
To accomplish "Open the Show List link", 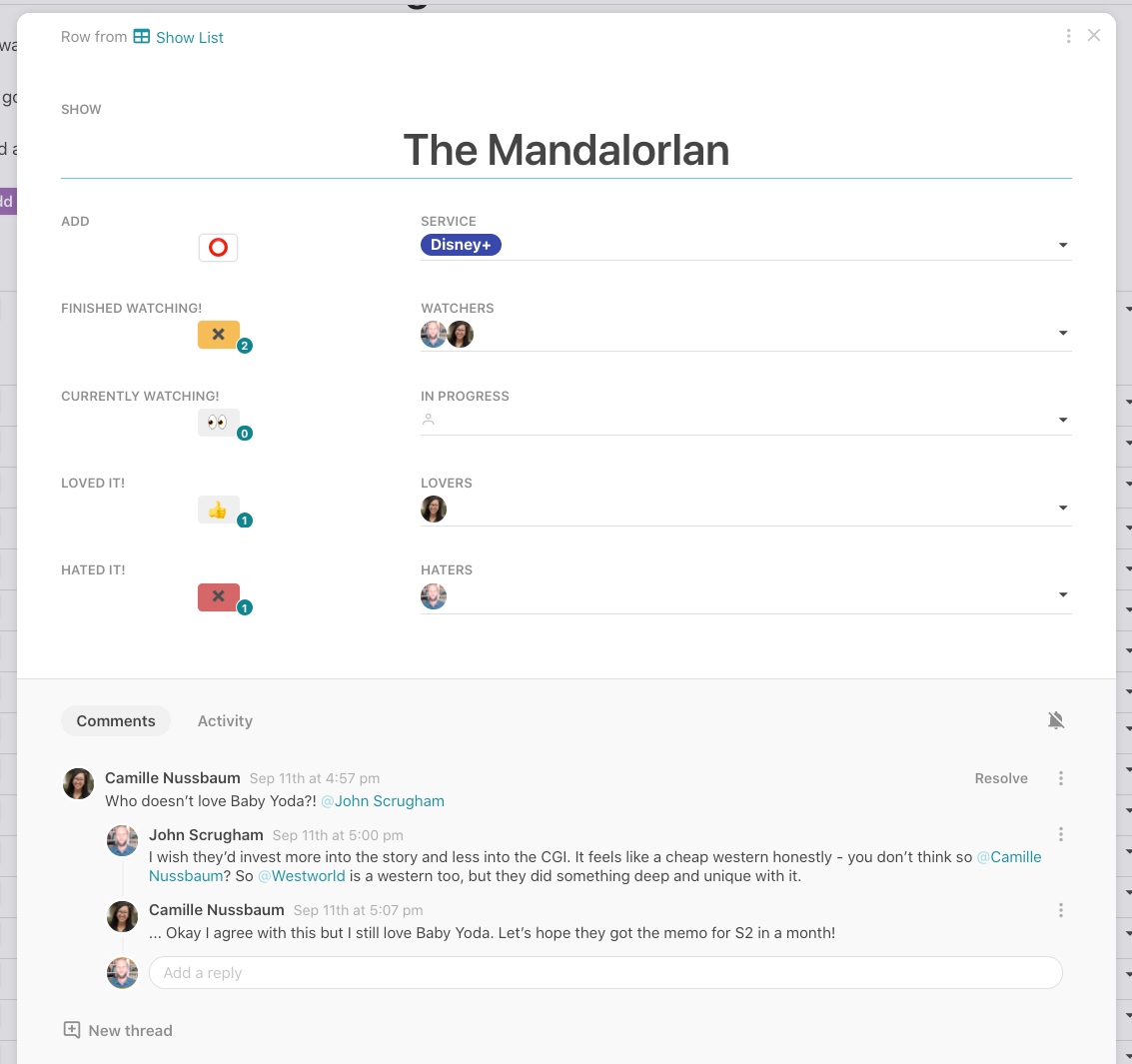I will (x=190, y=38).
